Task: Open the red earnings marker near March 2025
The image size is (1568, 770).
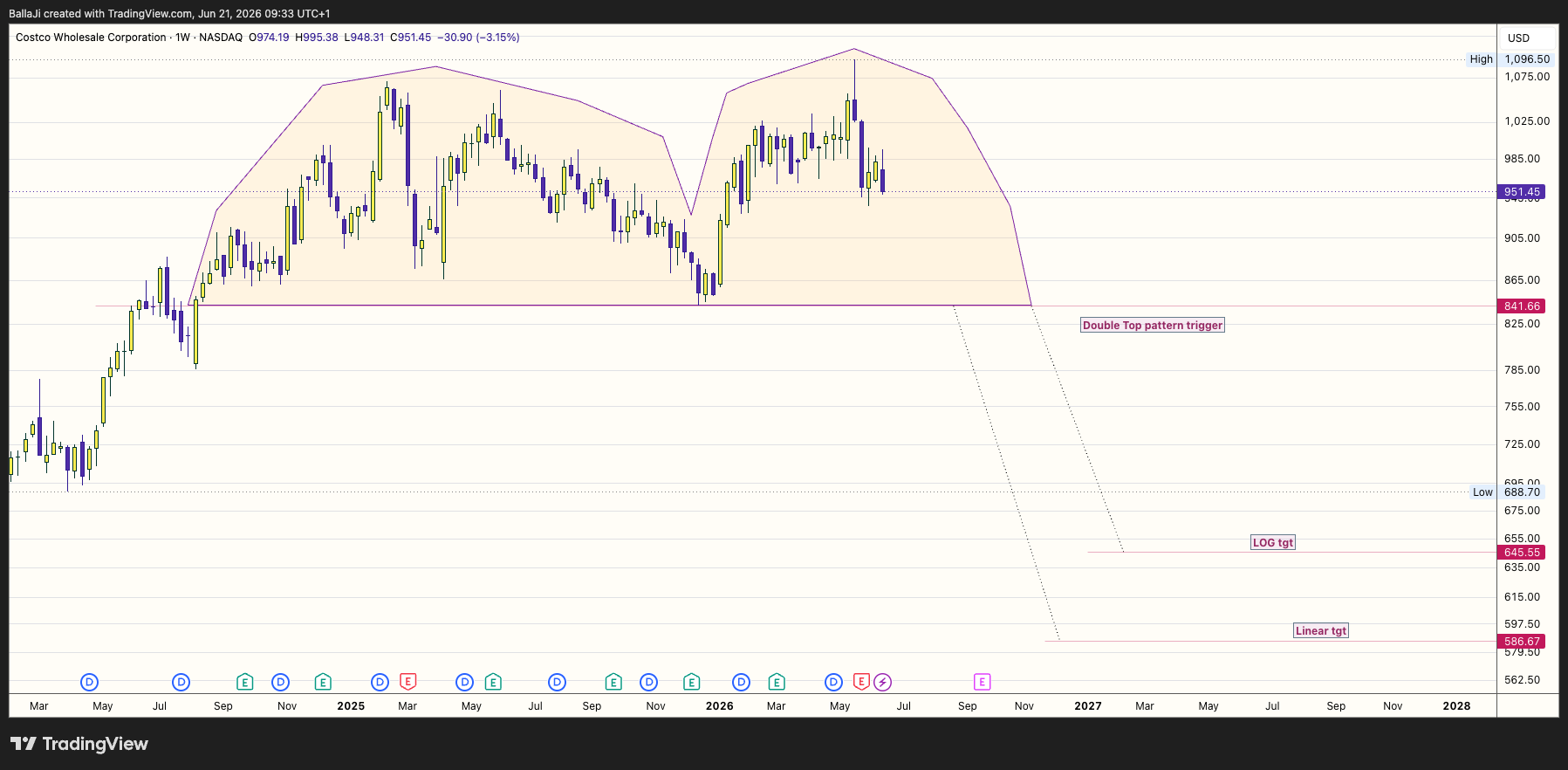Action: click(x=407, y=682)
